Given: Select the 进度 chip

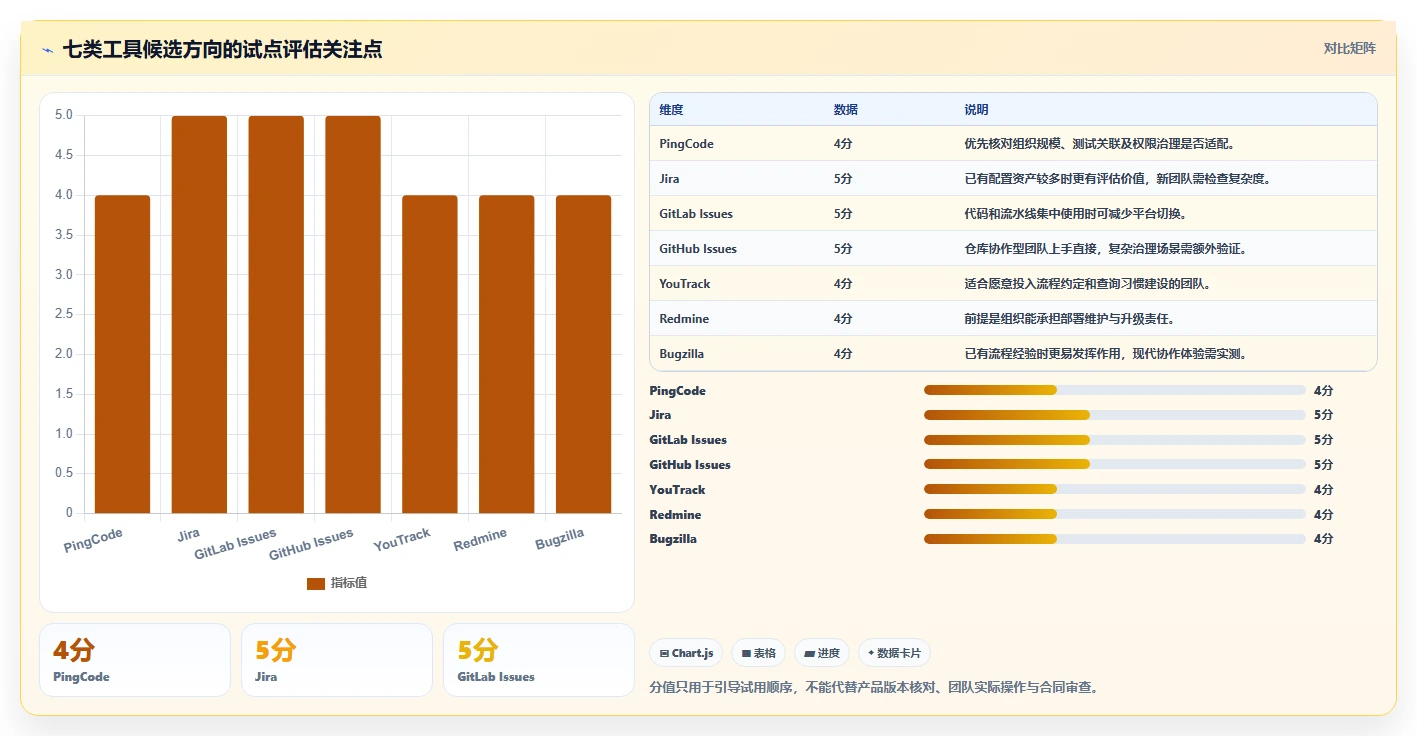Looking at the screenshot, I should [x=822, y=653].
